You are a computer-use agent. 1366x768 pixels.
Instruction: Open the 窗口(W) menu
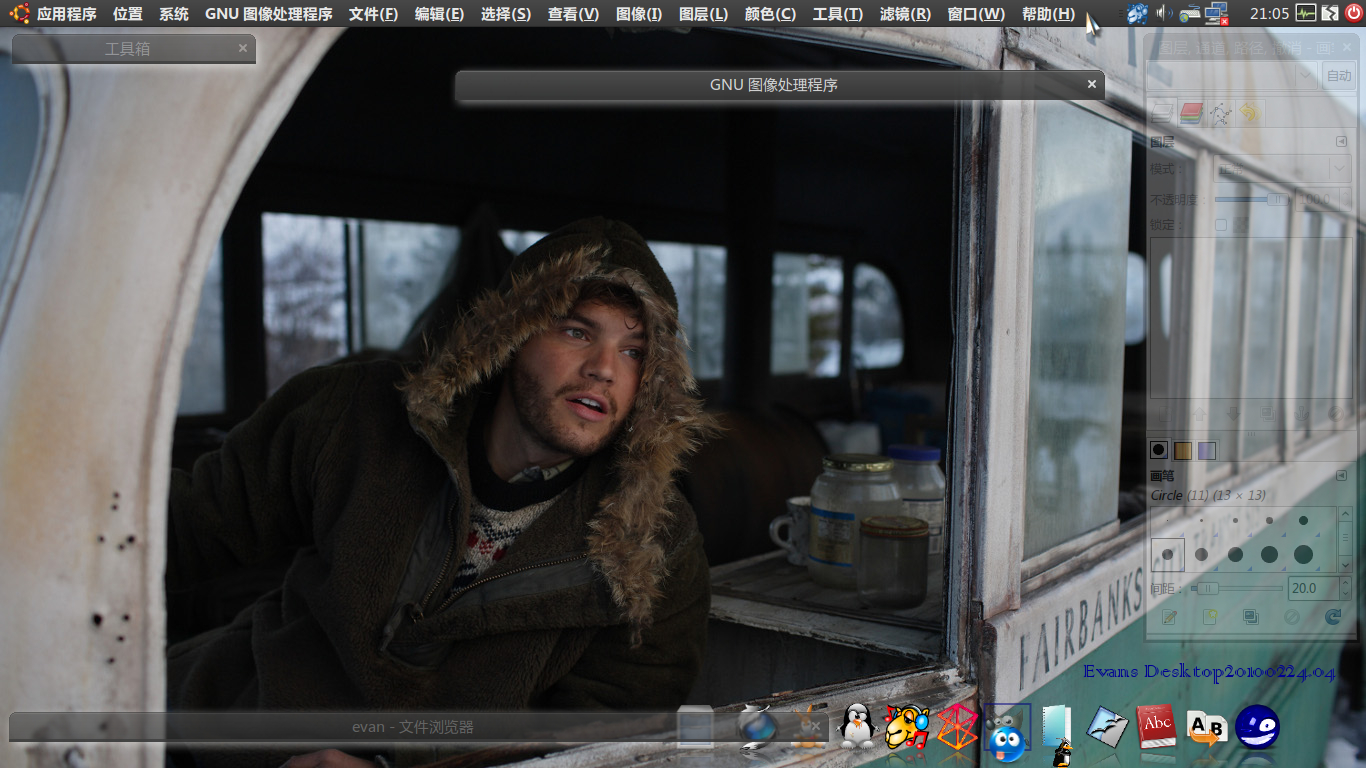point(976,14)
